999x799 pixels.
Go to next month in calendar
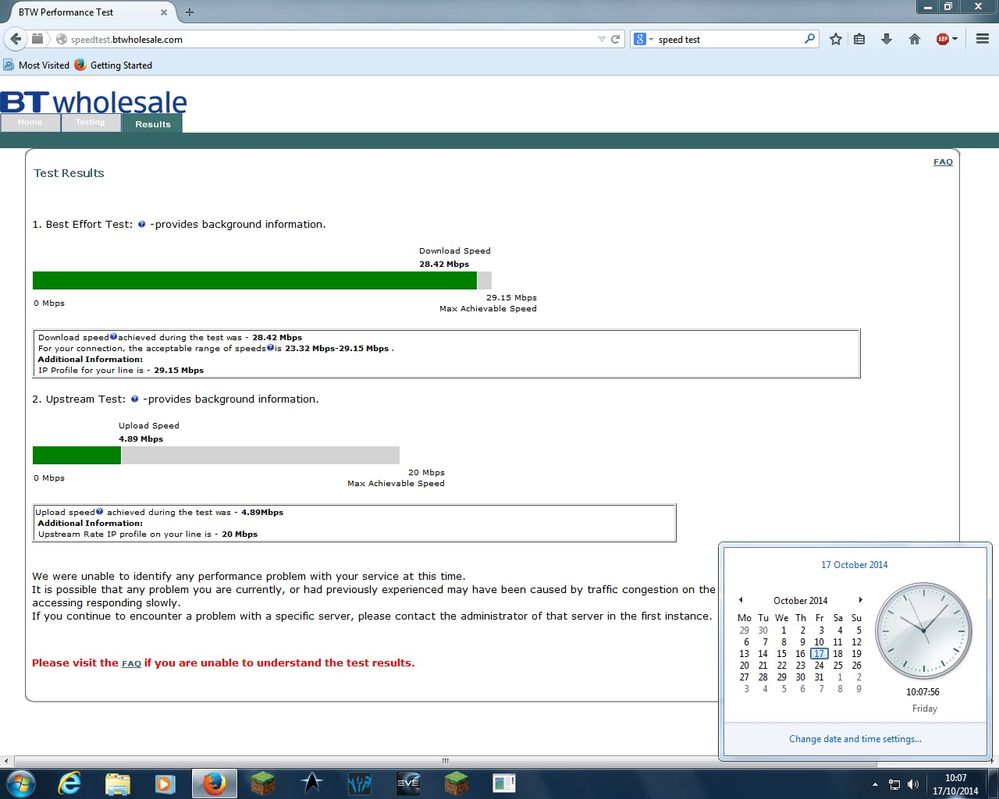[860, 600]
